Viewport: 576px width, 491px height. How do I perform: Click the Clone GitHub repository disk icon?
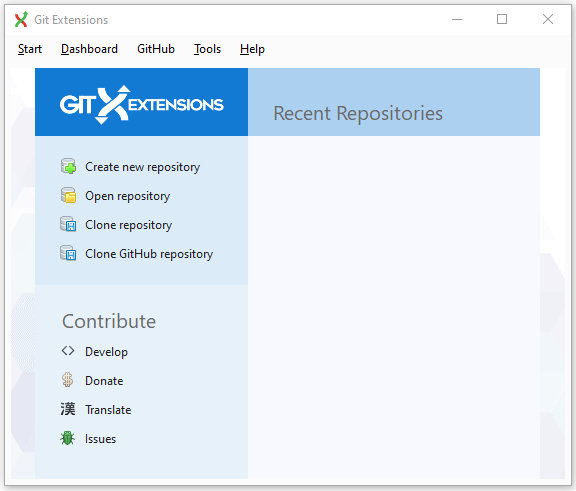(x=68, y=253)
